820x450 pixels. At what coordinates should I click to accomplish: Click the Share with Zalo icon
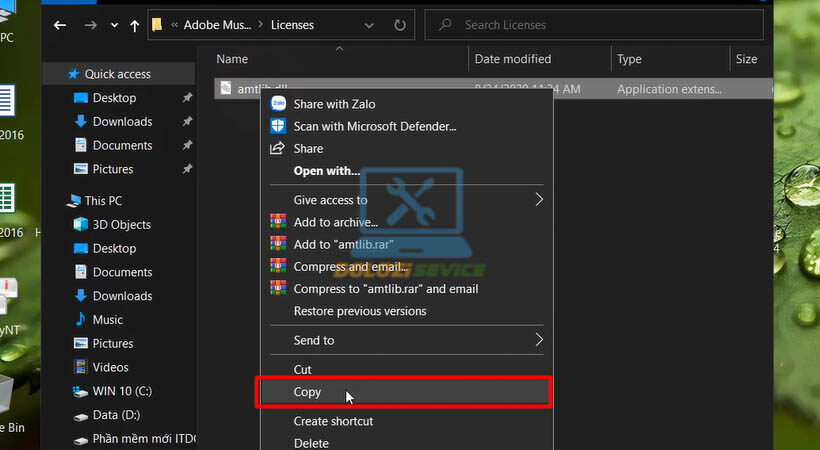click(x=278, y=104)
